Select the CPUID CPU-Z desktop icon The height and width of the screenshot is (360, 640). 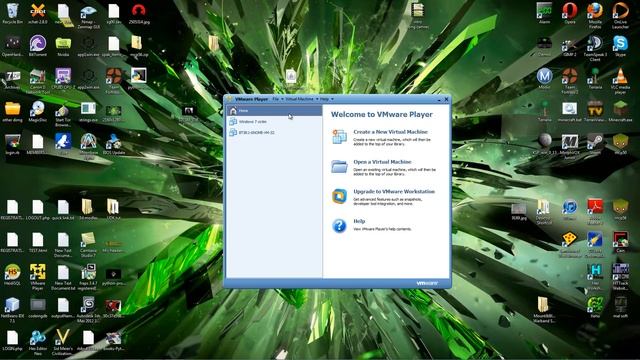pyautogui.click(x=63, y=80)
